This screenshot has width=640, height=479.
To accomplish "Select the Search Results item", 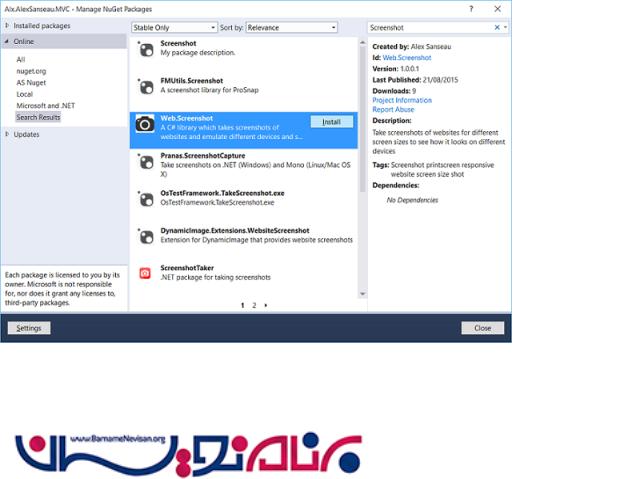I will pyautogui.click(x=38, y=117).
